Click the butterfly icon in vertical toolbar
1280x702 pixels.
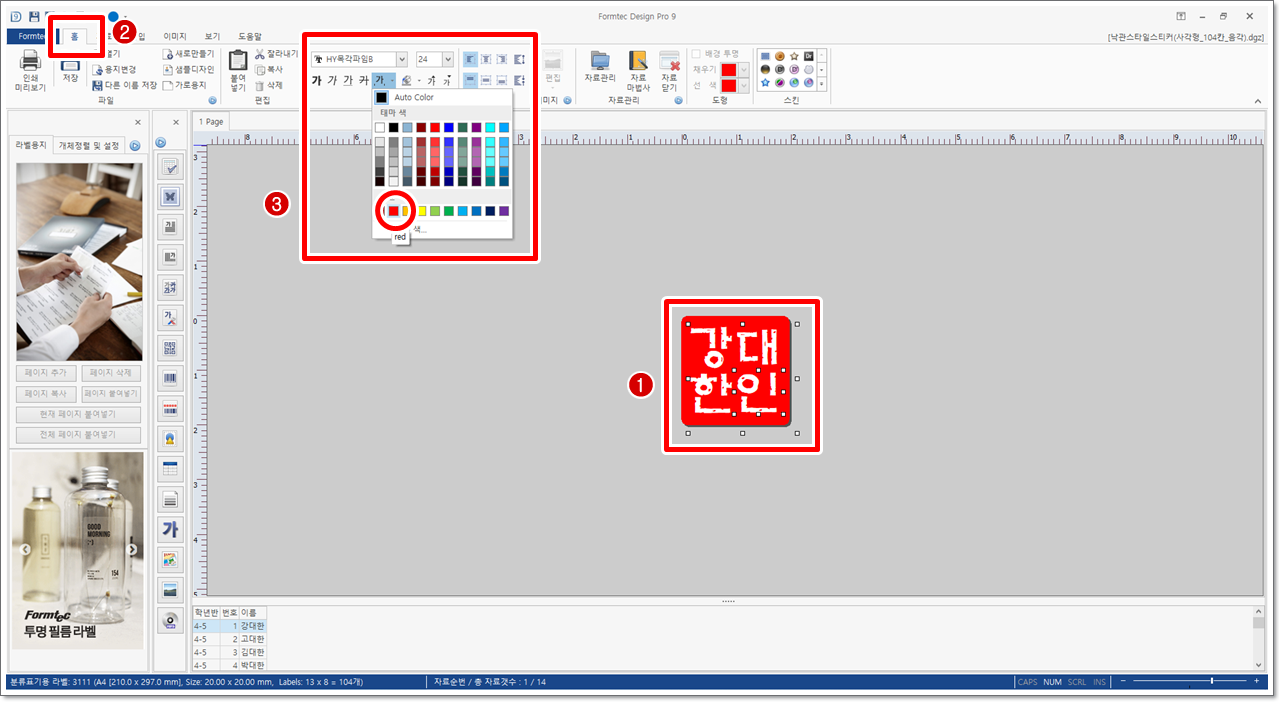170,197
